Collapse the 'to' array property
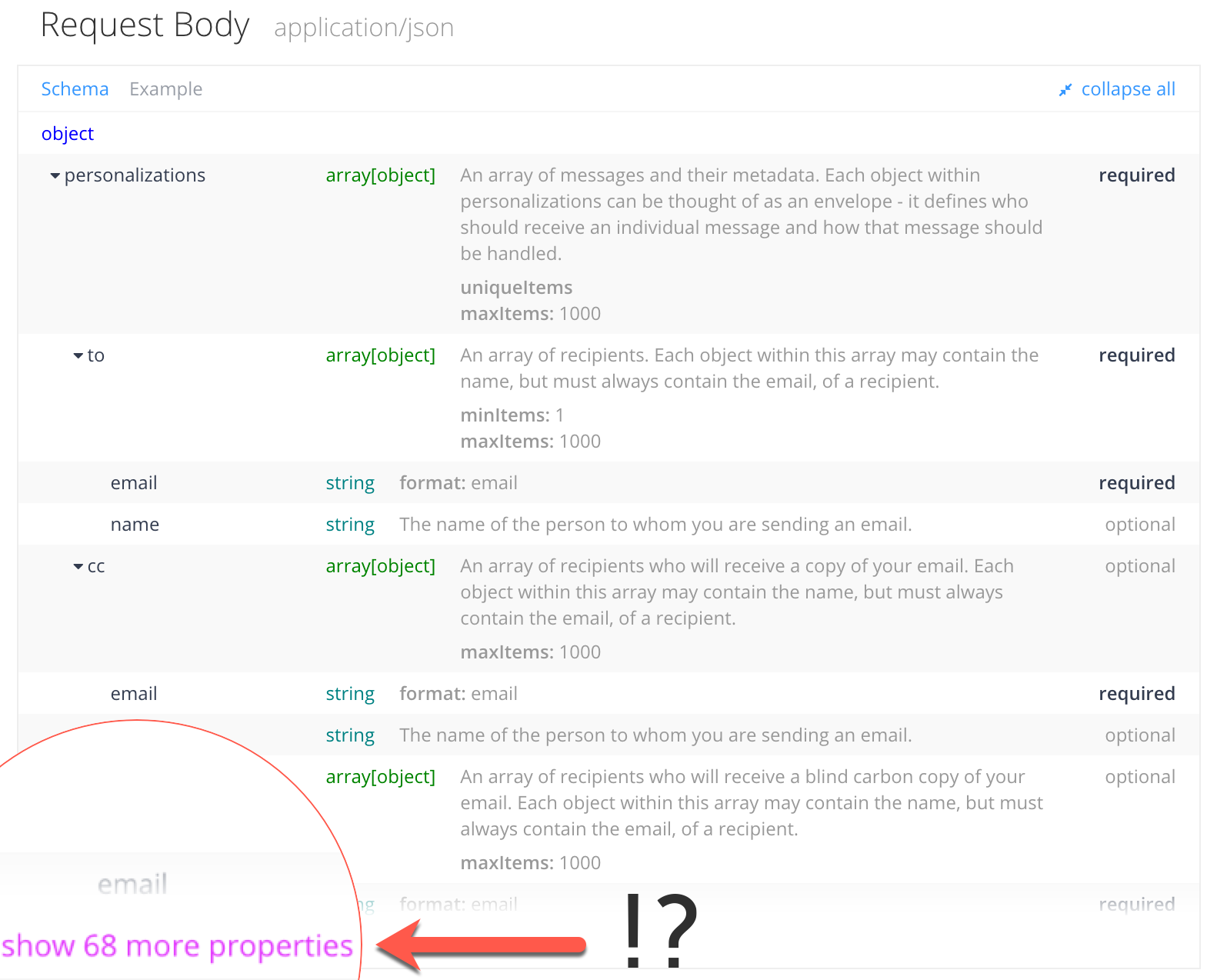 [78, 356]
